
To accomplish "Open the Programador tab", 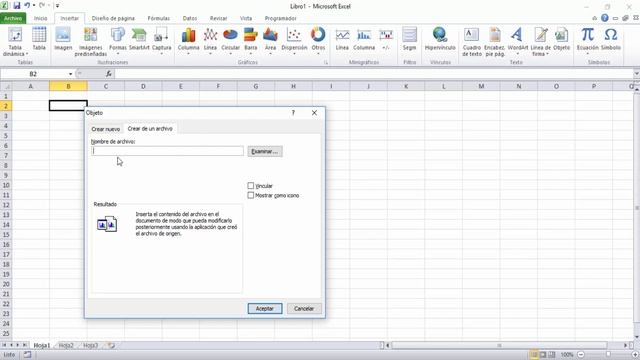I will click(x=280, y=18).
